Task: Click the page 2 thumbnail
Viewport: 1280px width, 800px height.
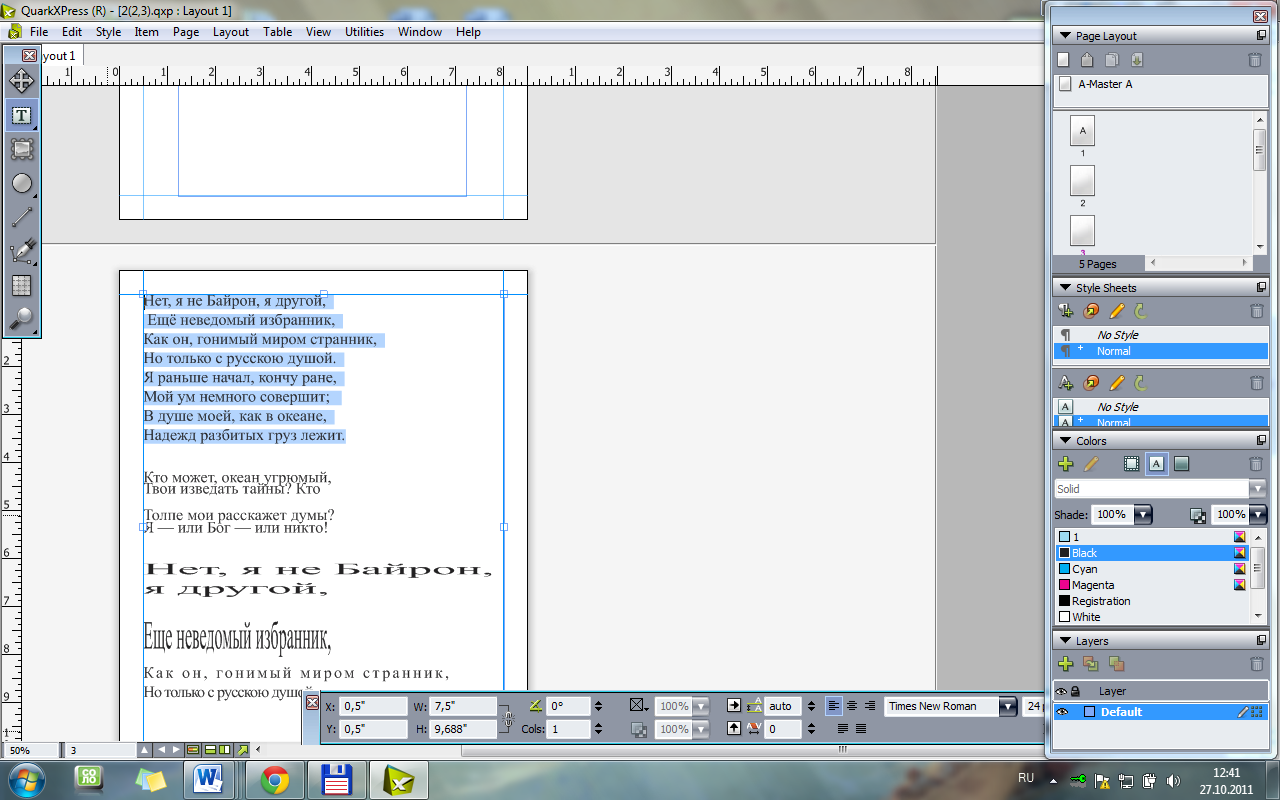Action: click(x=1082, y=181)
